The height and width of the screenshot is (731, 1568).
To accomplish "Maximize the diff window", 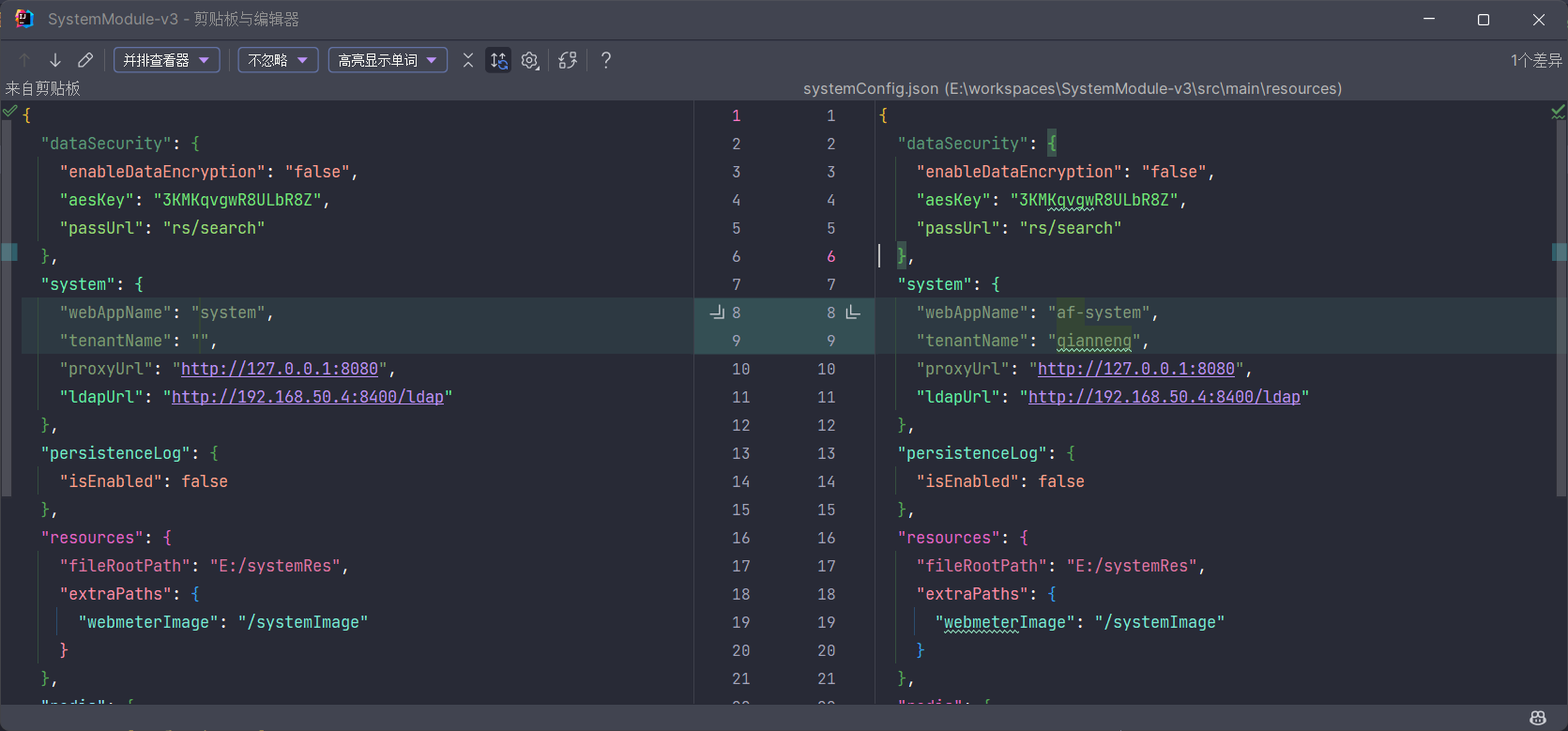I will pos(1484,19).
